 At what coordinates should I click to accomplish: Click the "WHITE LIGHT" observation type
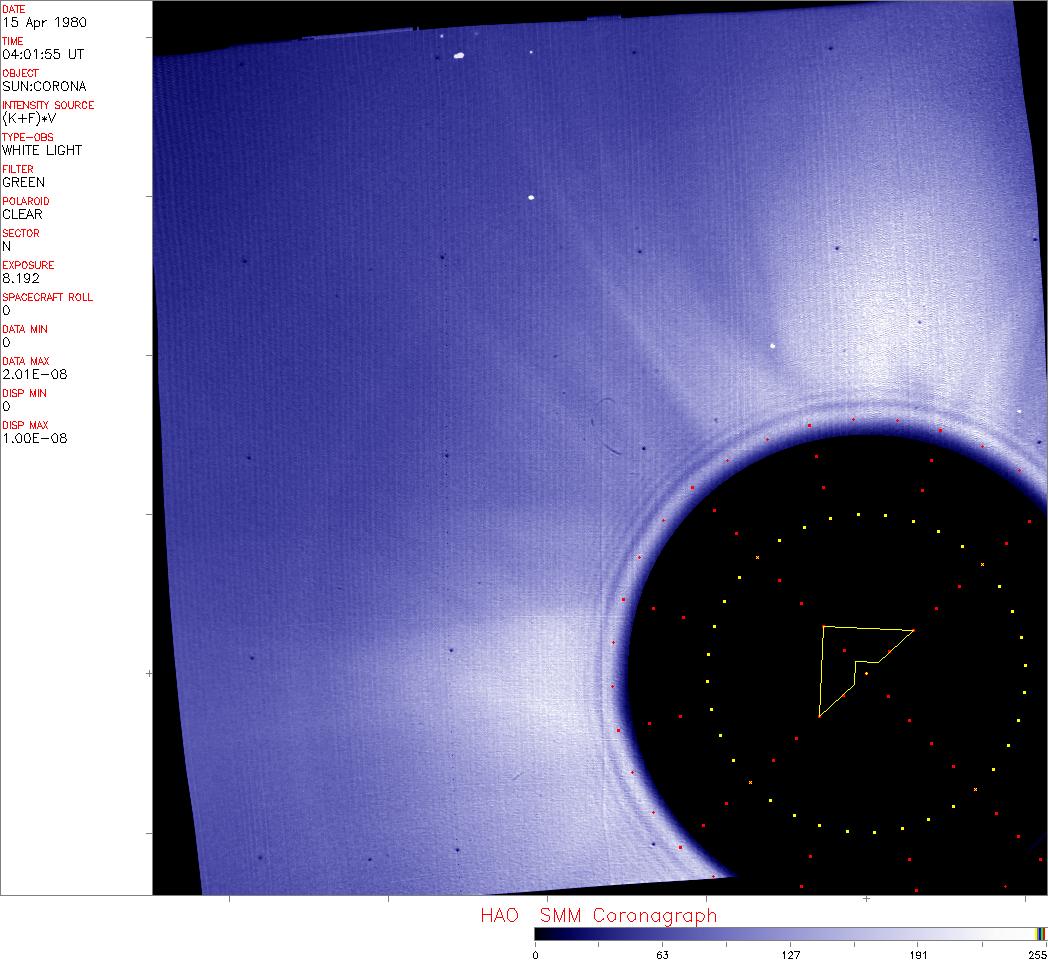tap(42, 150)
